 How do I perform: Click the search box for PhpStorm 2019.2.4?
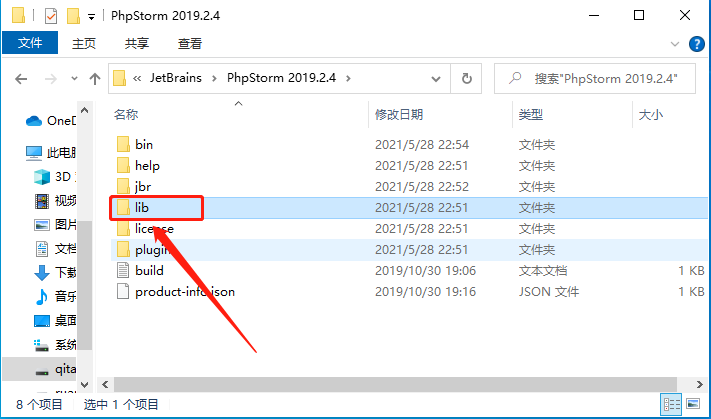[594, 79]
